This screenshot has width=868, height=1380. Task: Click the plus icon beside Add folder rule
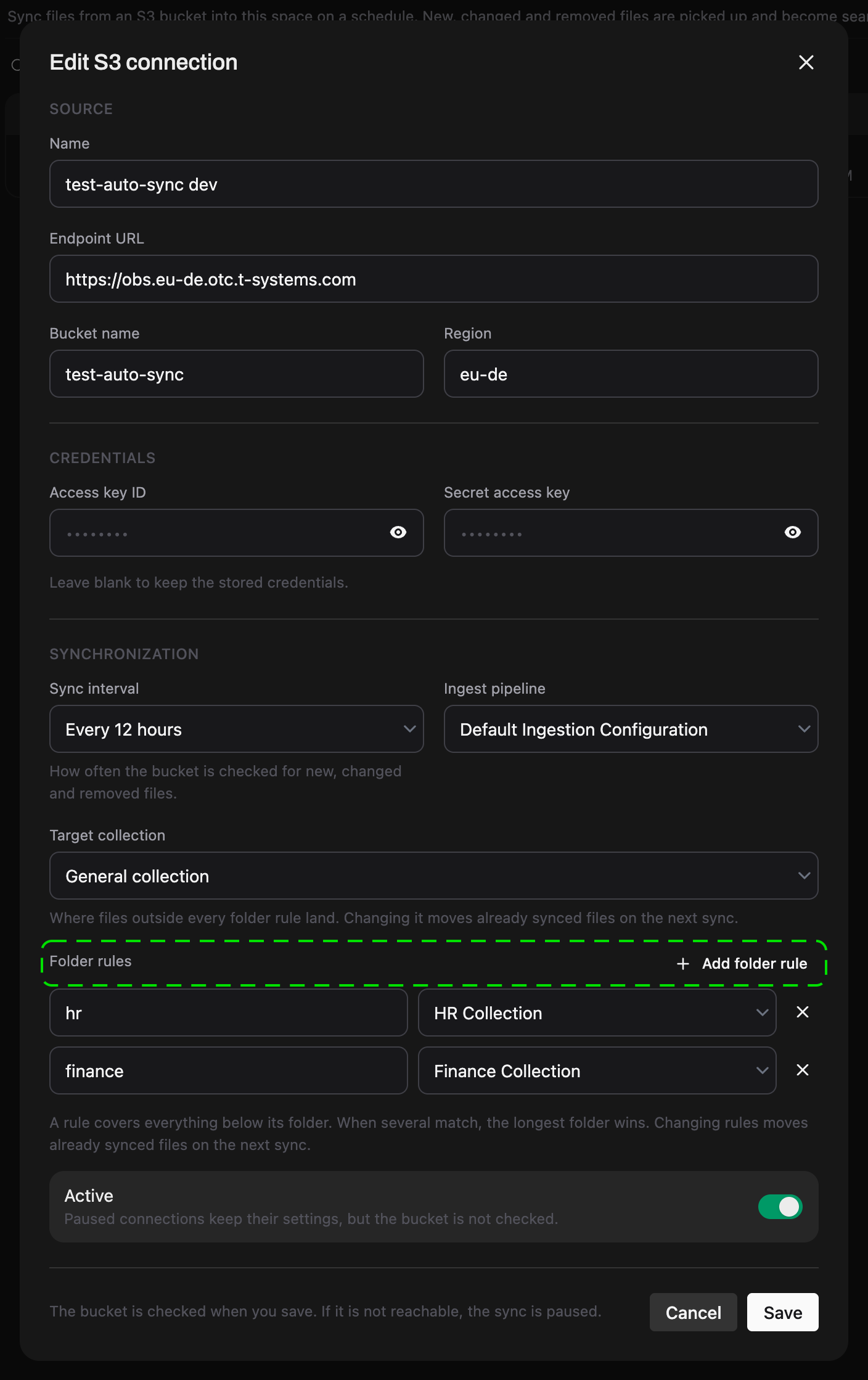[x=682, y=964]
